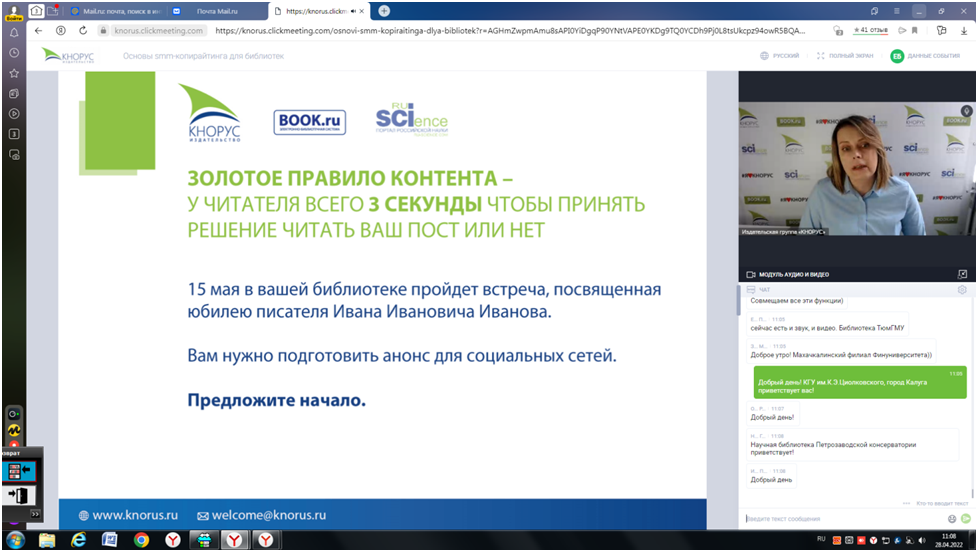Click the send message button in chat
The image size is (978, 552).
[x=966, y=518]
